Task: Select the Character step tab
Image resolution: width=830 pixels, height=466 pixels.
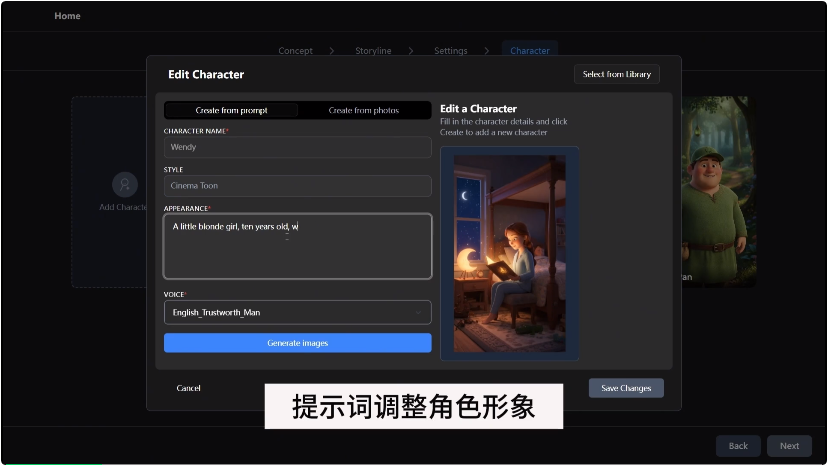Action: click(529, 51)
